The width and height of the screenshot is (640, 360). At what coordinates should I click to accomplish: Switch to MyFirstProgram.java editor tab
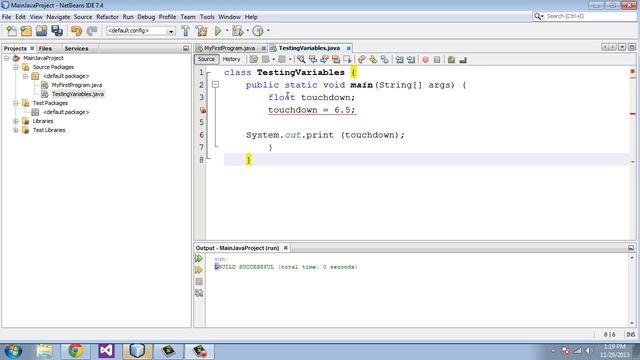(x=229, y=48)
